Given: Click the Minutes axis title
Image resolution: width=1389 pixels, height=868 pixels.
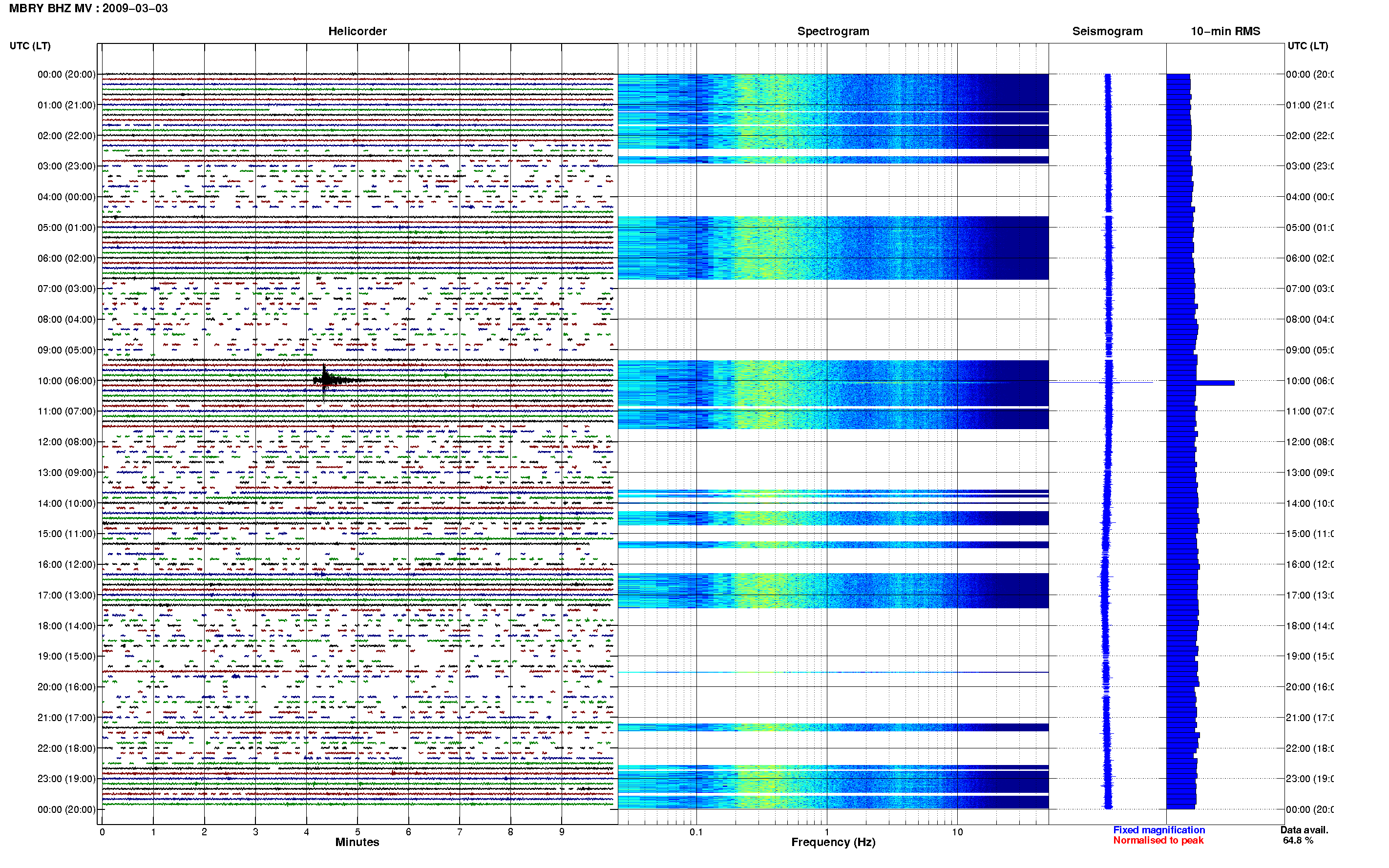Looking at the screenshot, I should pos(357,842).
